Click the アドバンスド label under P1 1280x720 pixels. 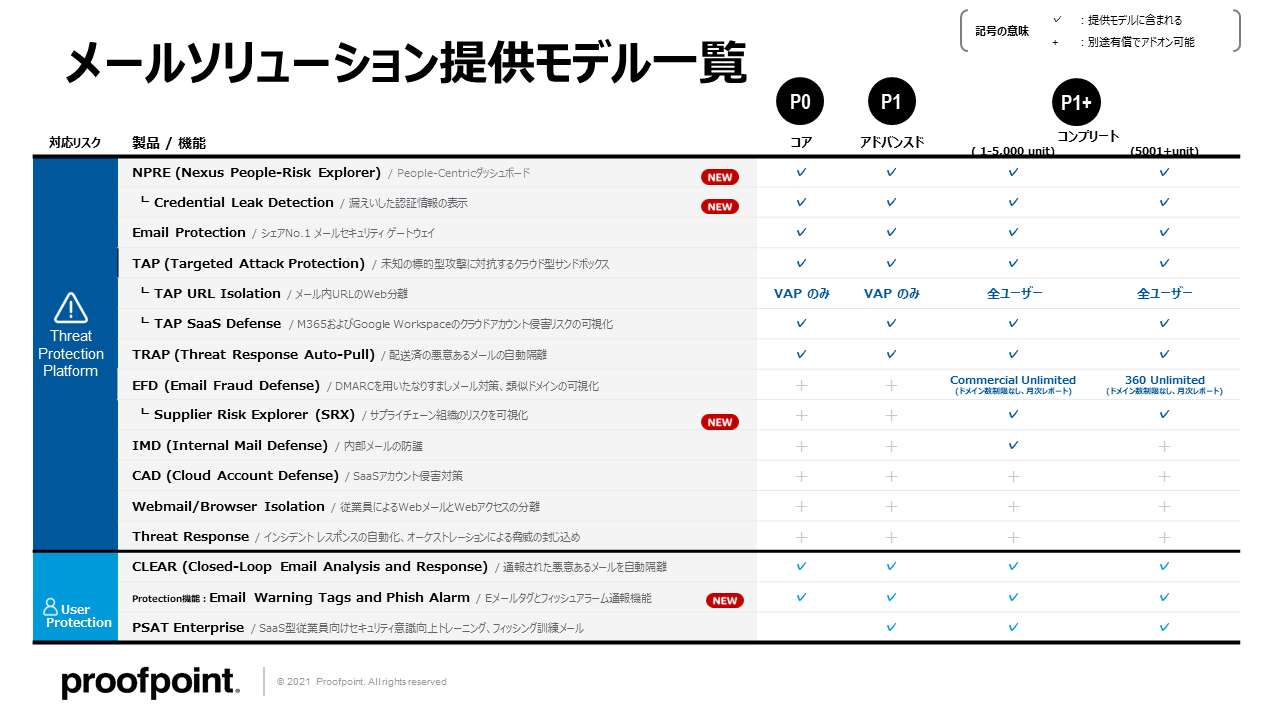[x=892, y=142]
